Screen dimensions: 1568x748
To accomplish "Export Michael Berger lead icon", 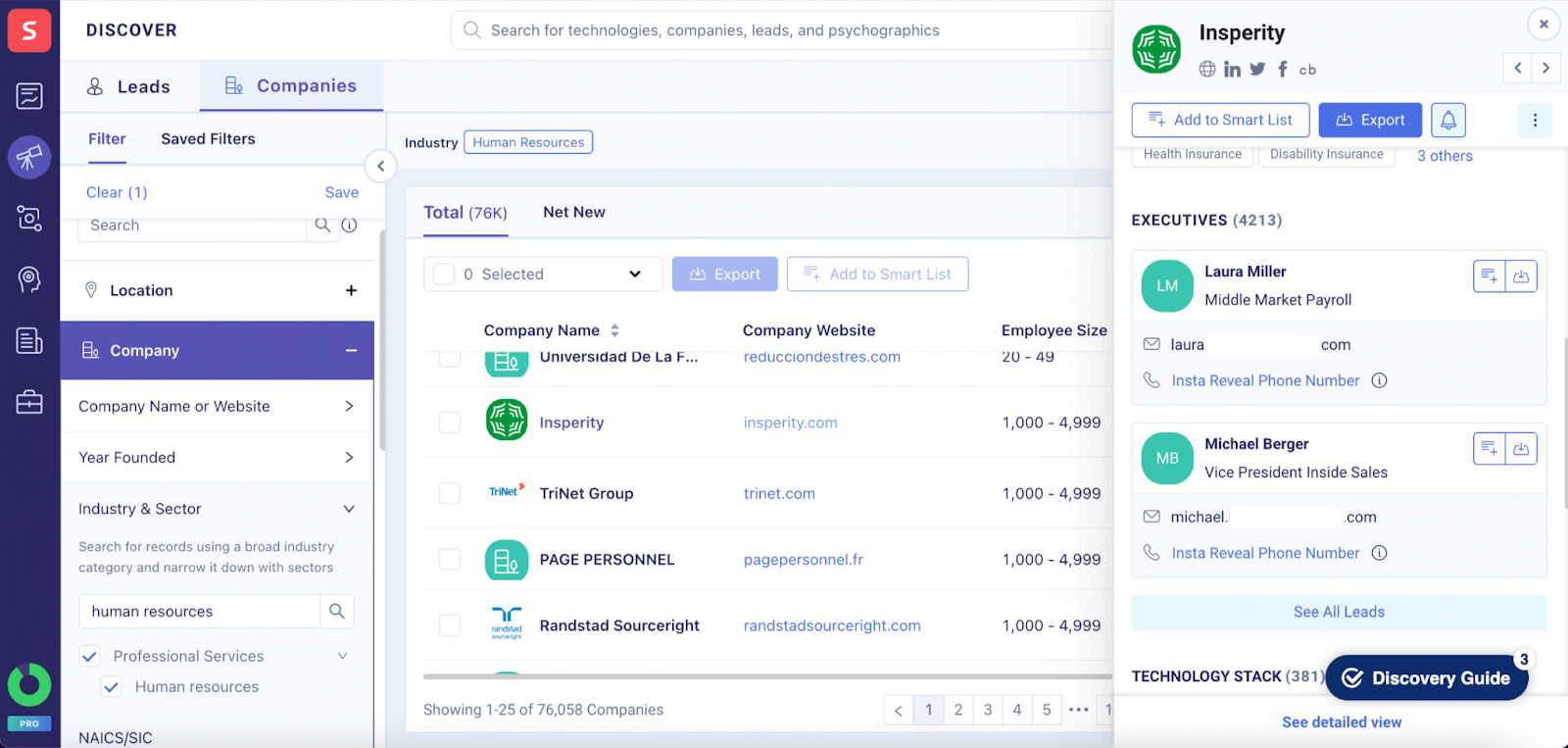I will point(1521,449).
